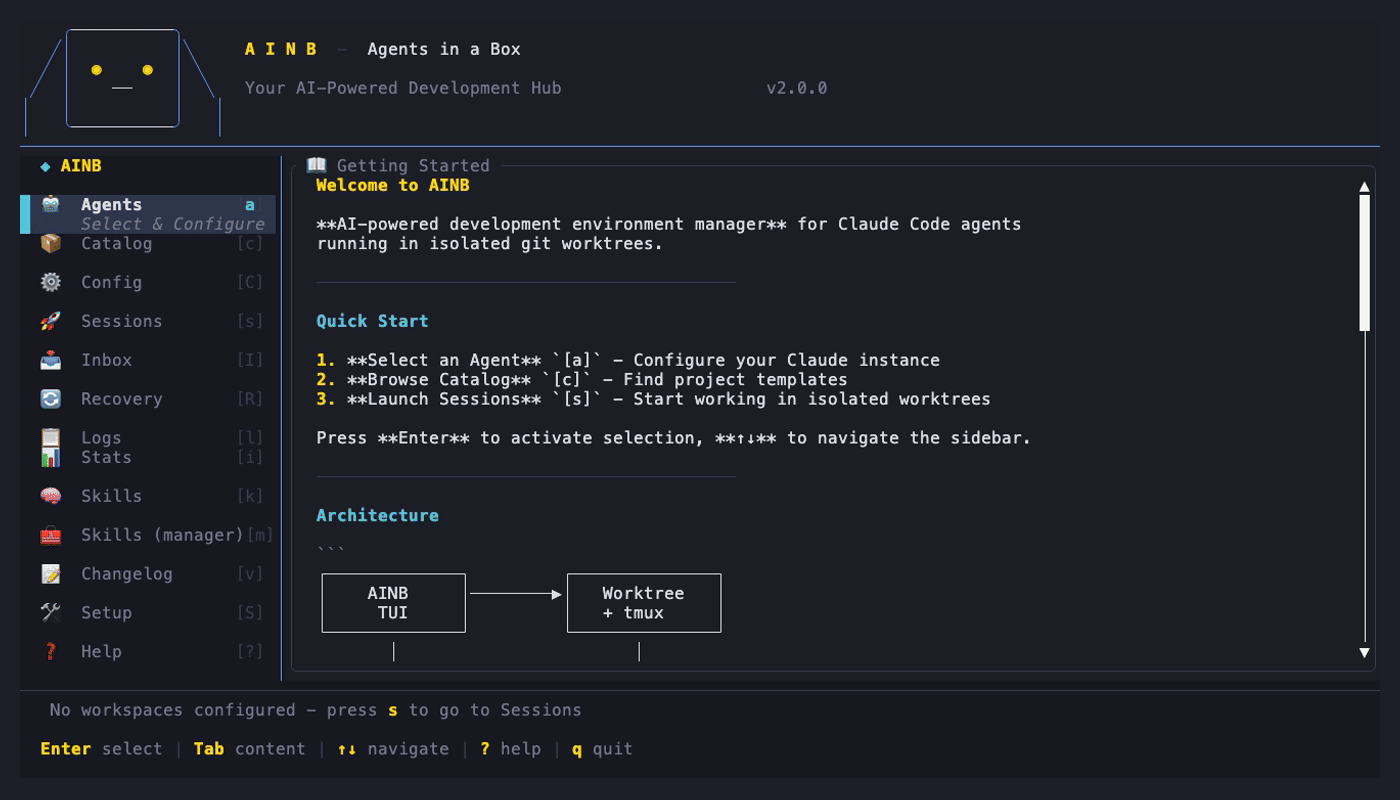This screenshot has width=1400, height=800.
Task: Select the Logs menu label
Action: (x=101, y=438)
